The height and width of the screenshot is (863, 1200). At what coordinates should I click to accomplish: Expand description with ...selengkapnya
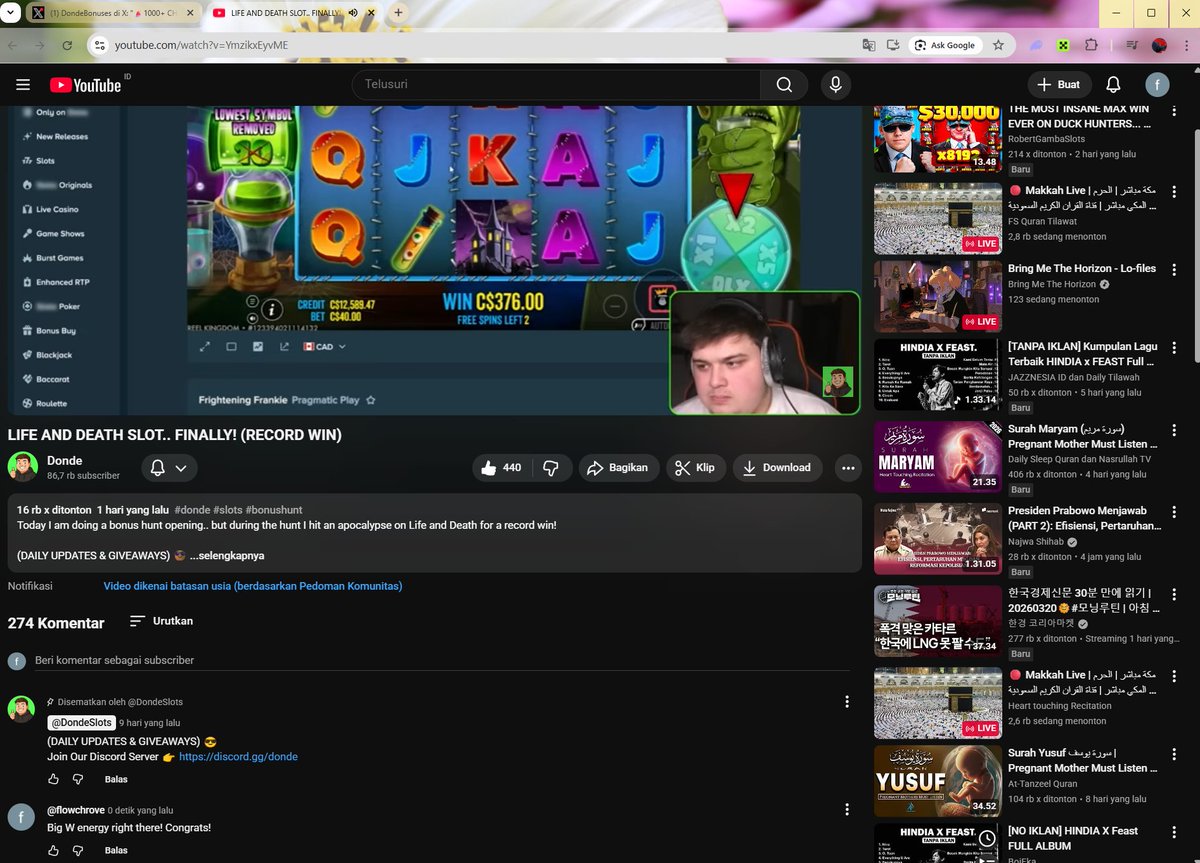pyautogui.click(x=227, y=555)
